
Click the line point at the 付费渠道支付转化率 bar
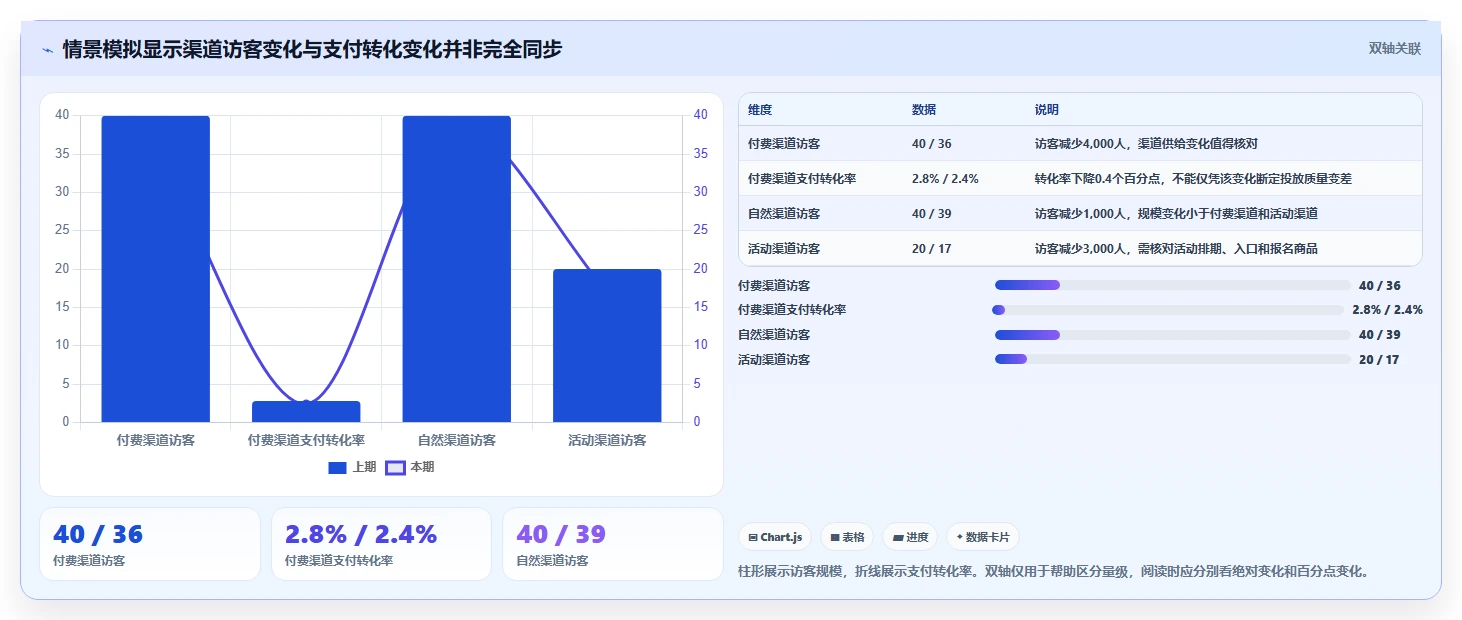(306, 403)
